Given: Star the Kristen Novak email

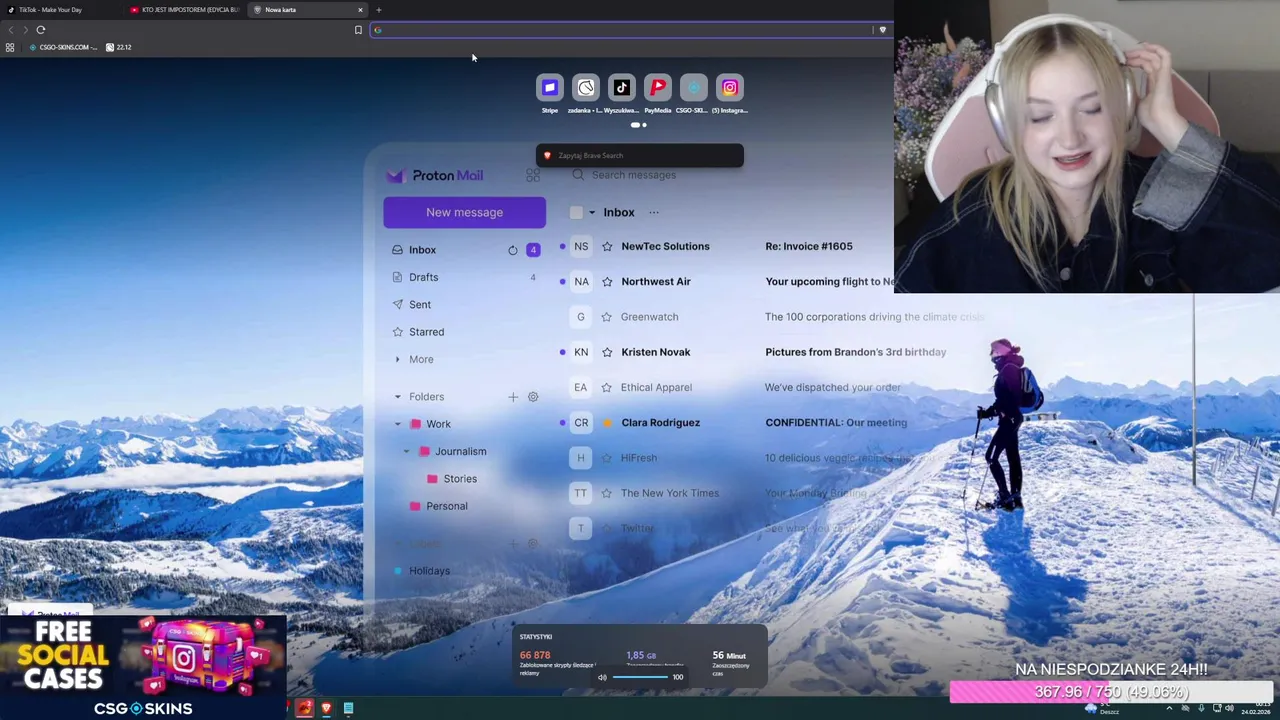Looking at the screenshot, I should tap(607, 352).
